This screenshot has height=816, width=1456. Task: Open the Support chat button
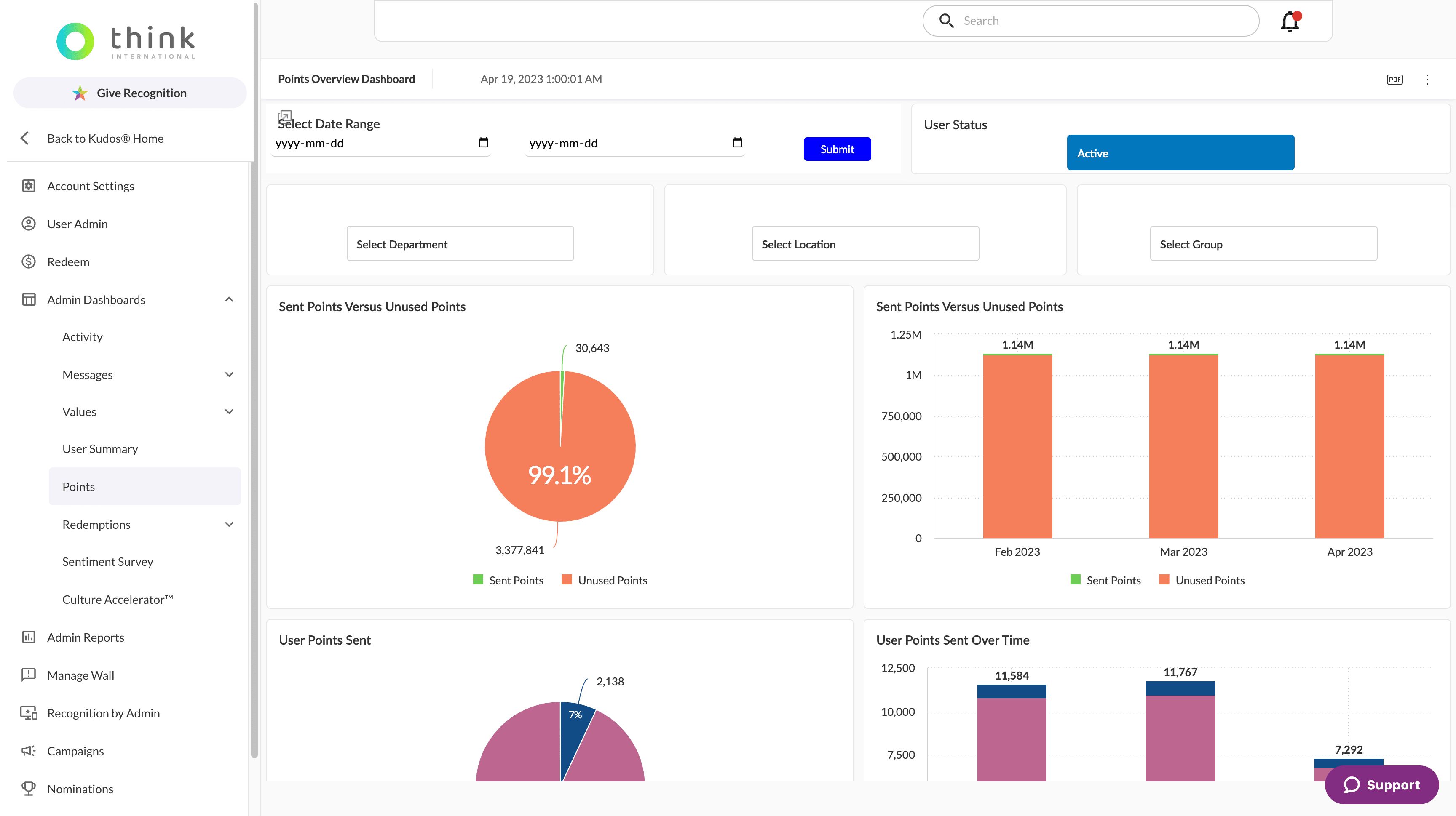pyautogui.click(x=1381, y=784)
